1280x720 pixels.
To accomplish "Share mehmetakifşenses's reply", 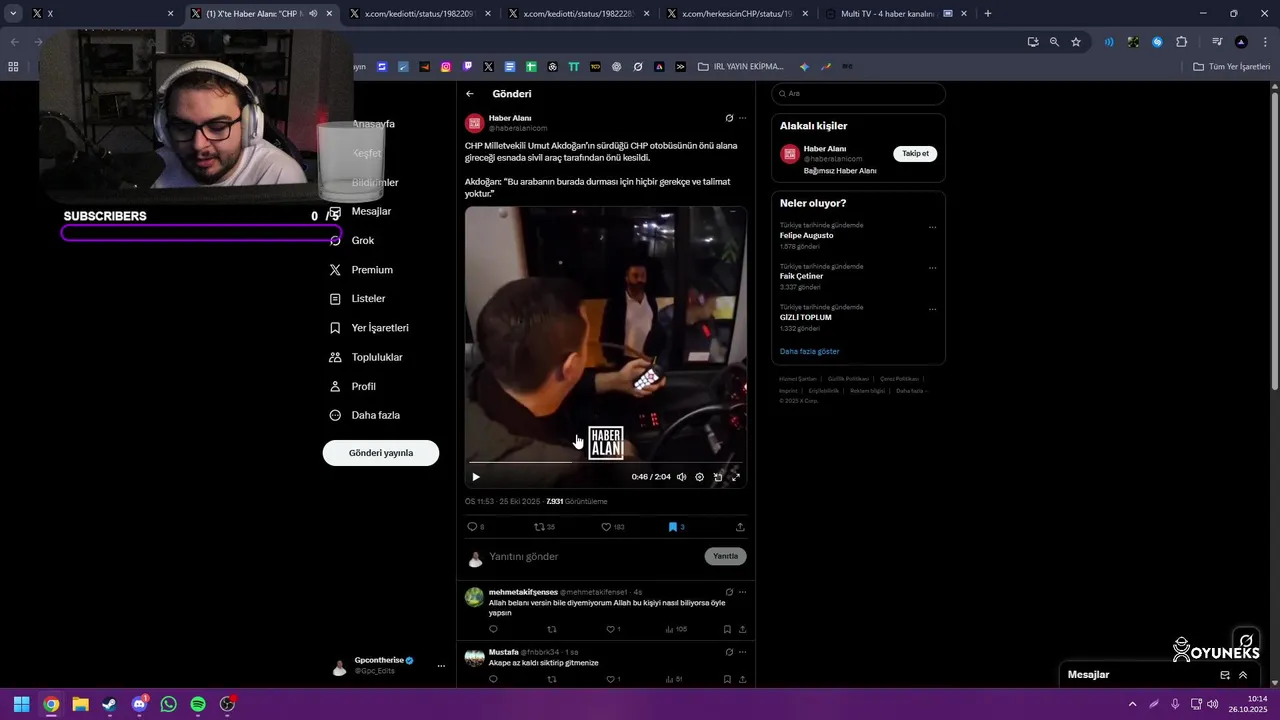I will [x=742, y=629].
